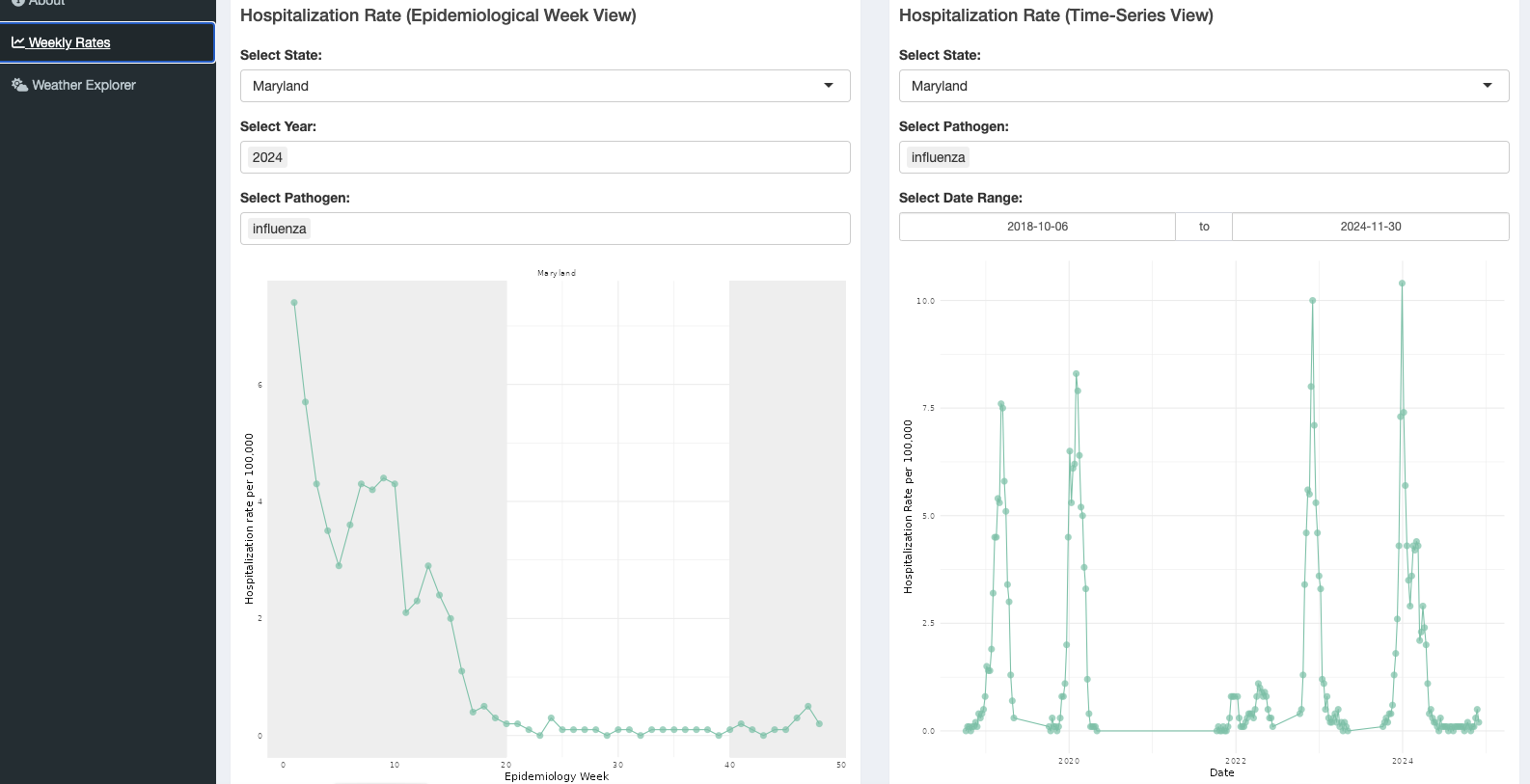Image resolution: width=1530 pixels, height=784 pixels.
Task: Click Select Pathogen field in Epidemiological Week View
Action: 579,229
